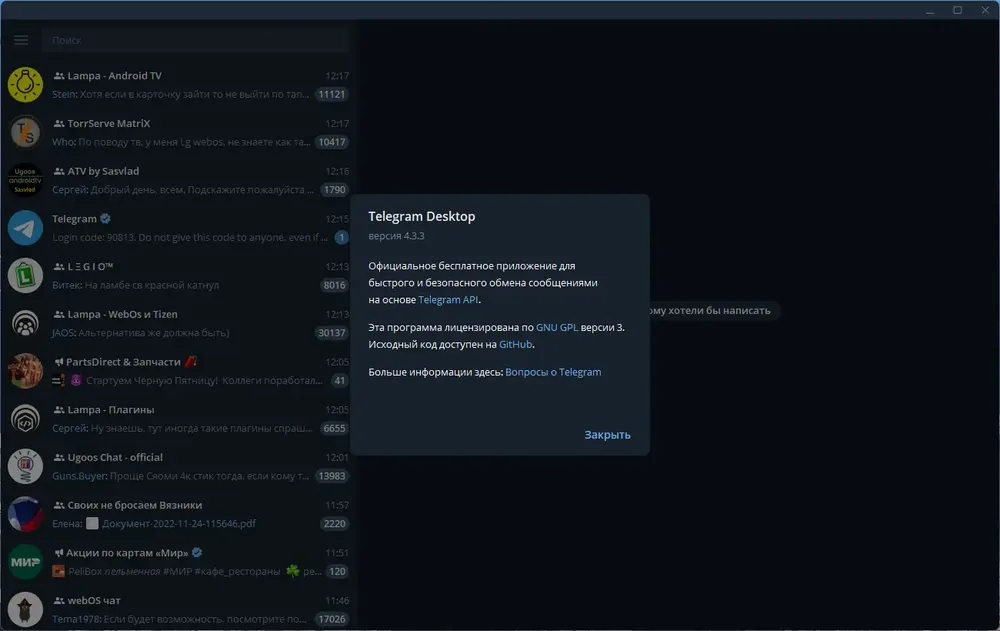Open Ugoos Chat - official avatar
This screenshot has width=1000, height=631.
click(x=25, y=466)
